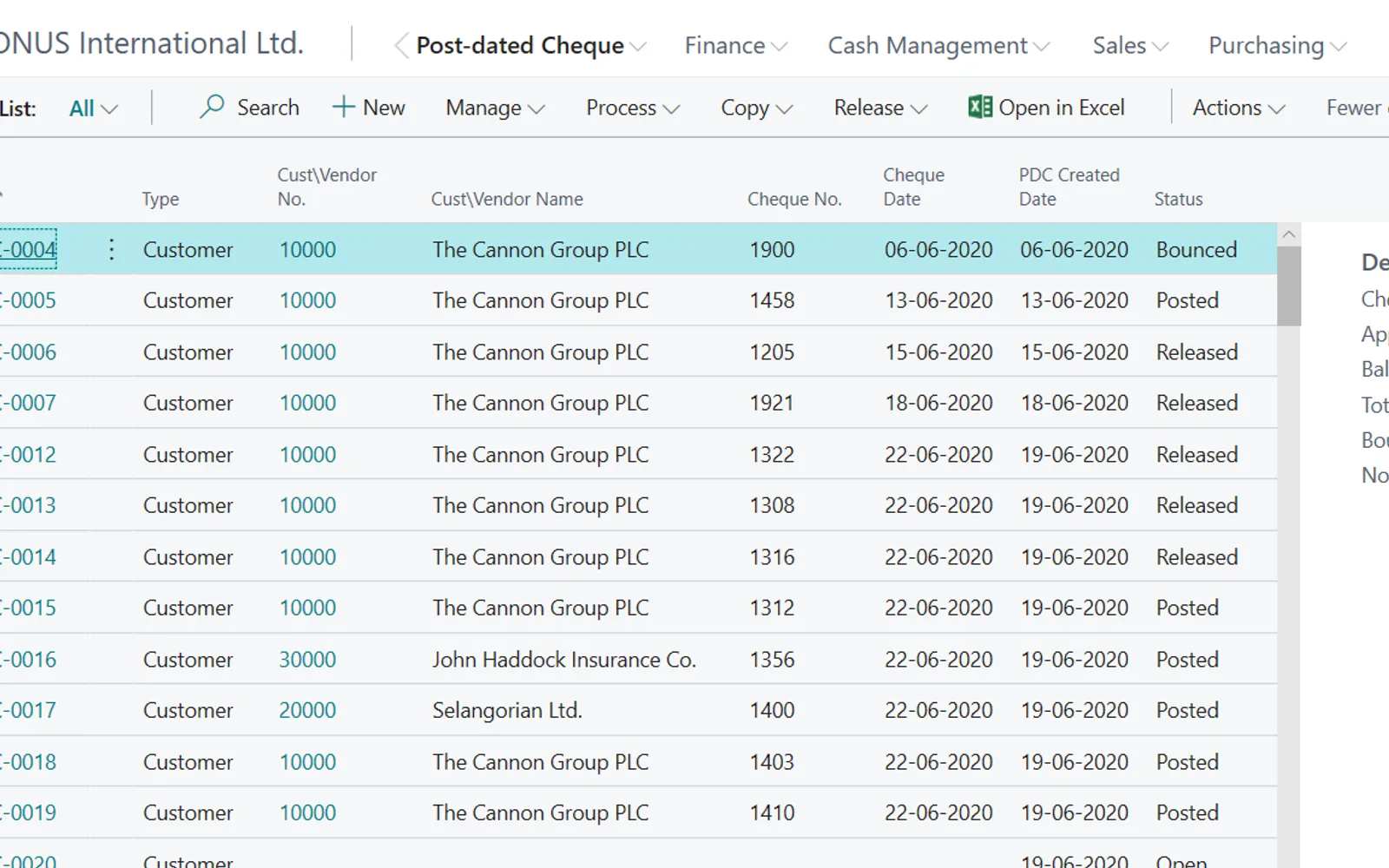Open document link ending -0019

pyautogui.click(x=28, y=812)
